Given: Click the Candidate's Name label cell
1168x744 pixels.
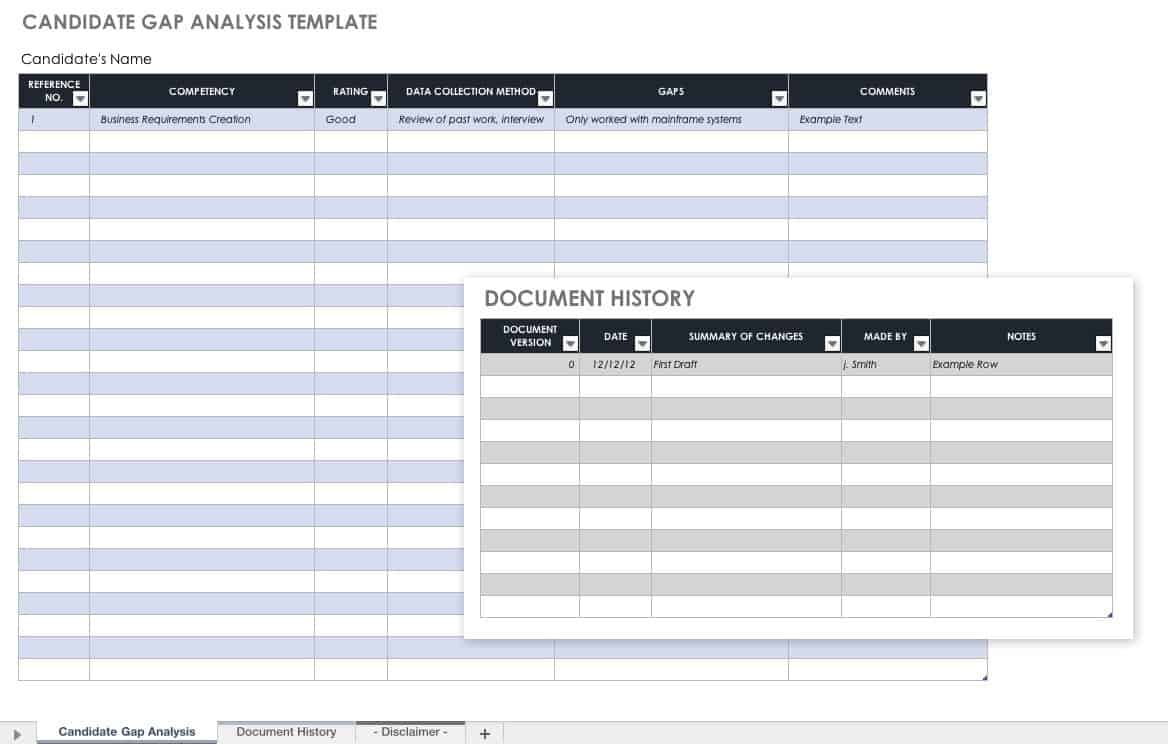Looking at the screenshot, I should pyautogui.click(x=86, y=59).
